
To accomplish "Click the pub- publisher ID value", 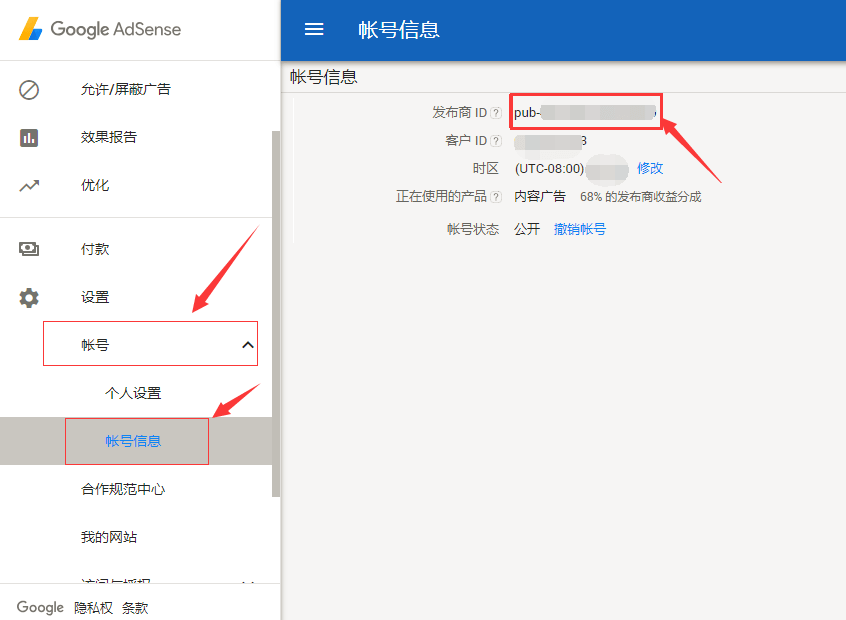I will (585, 113).
